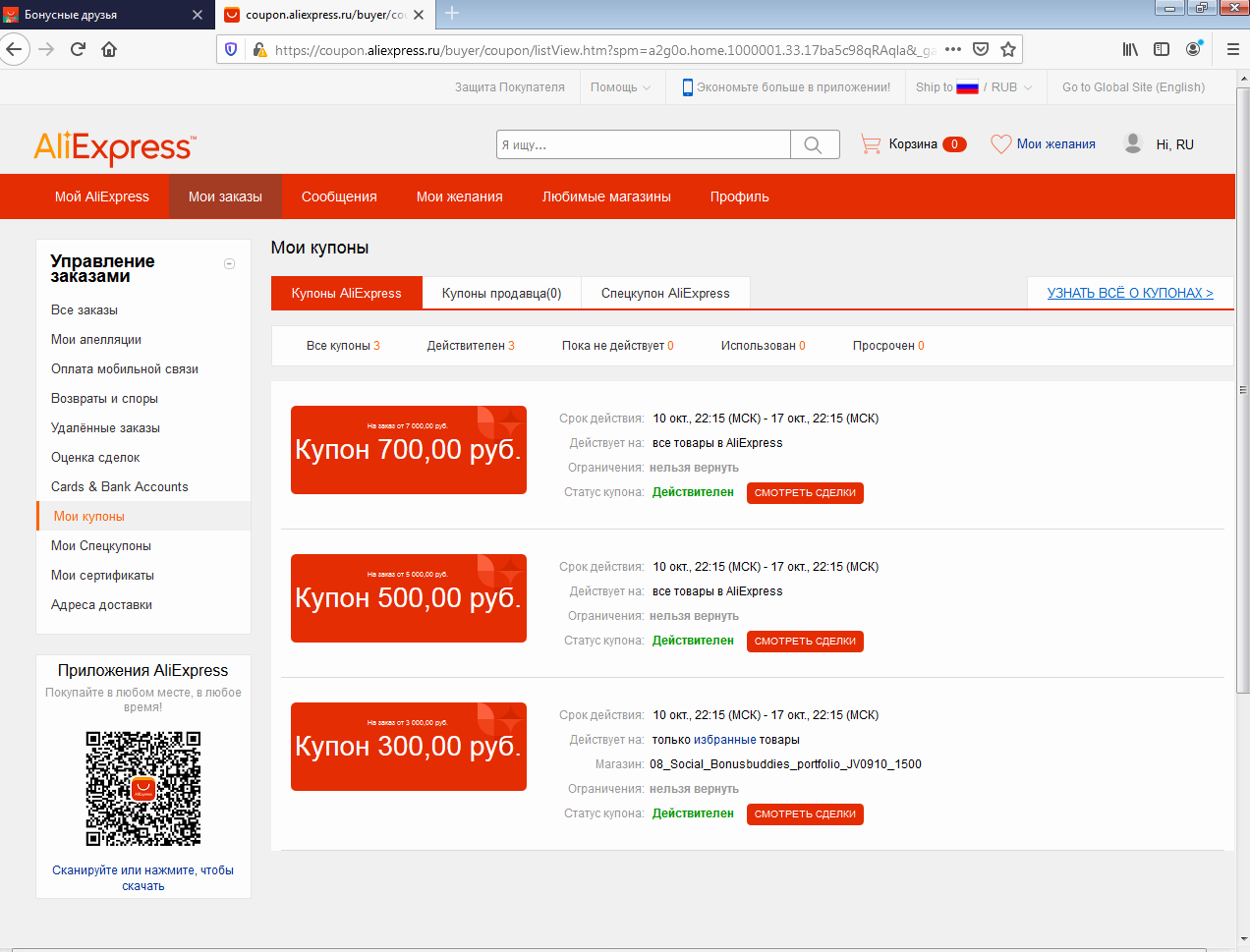Open Профиль menu item
1250x952 pixels.
(x=740, y=196)
